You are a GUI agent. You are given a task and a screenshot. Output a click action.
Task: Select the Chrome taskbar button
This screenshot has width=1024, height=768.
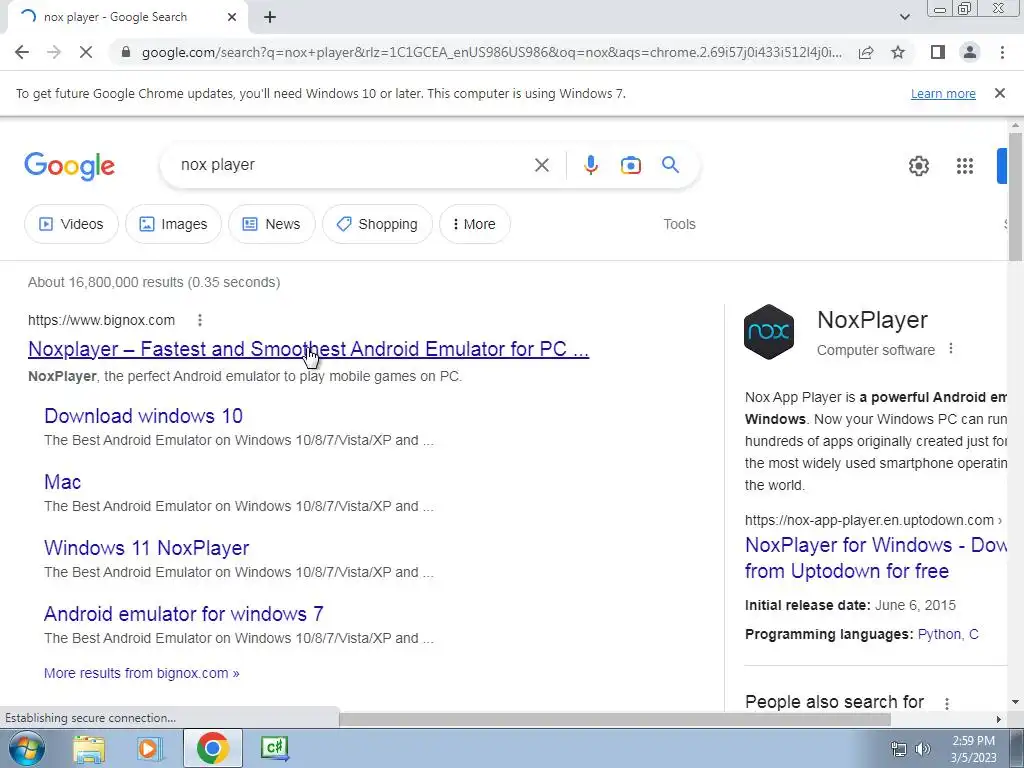click(x=212, y=748)
